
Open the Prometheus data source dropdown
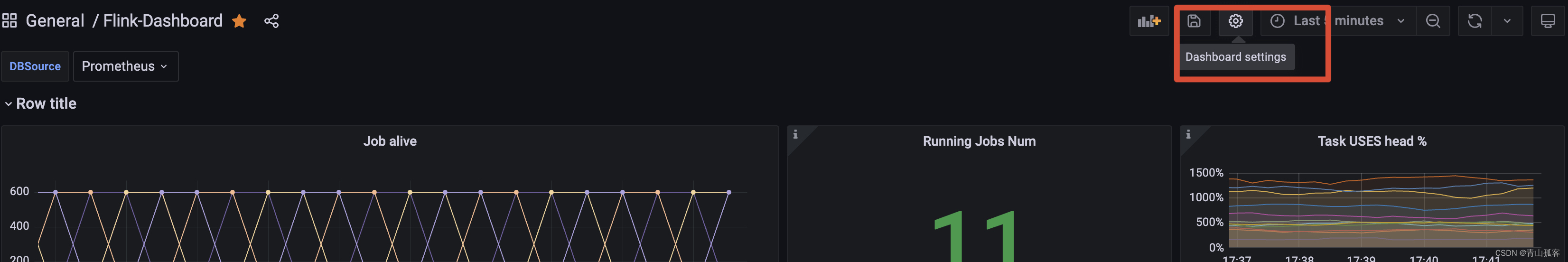tap(125, 66)
